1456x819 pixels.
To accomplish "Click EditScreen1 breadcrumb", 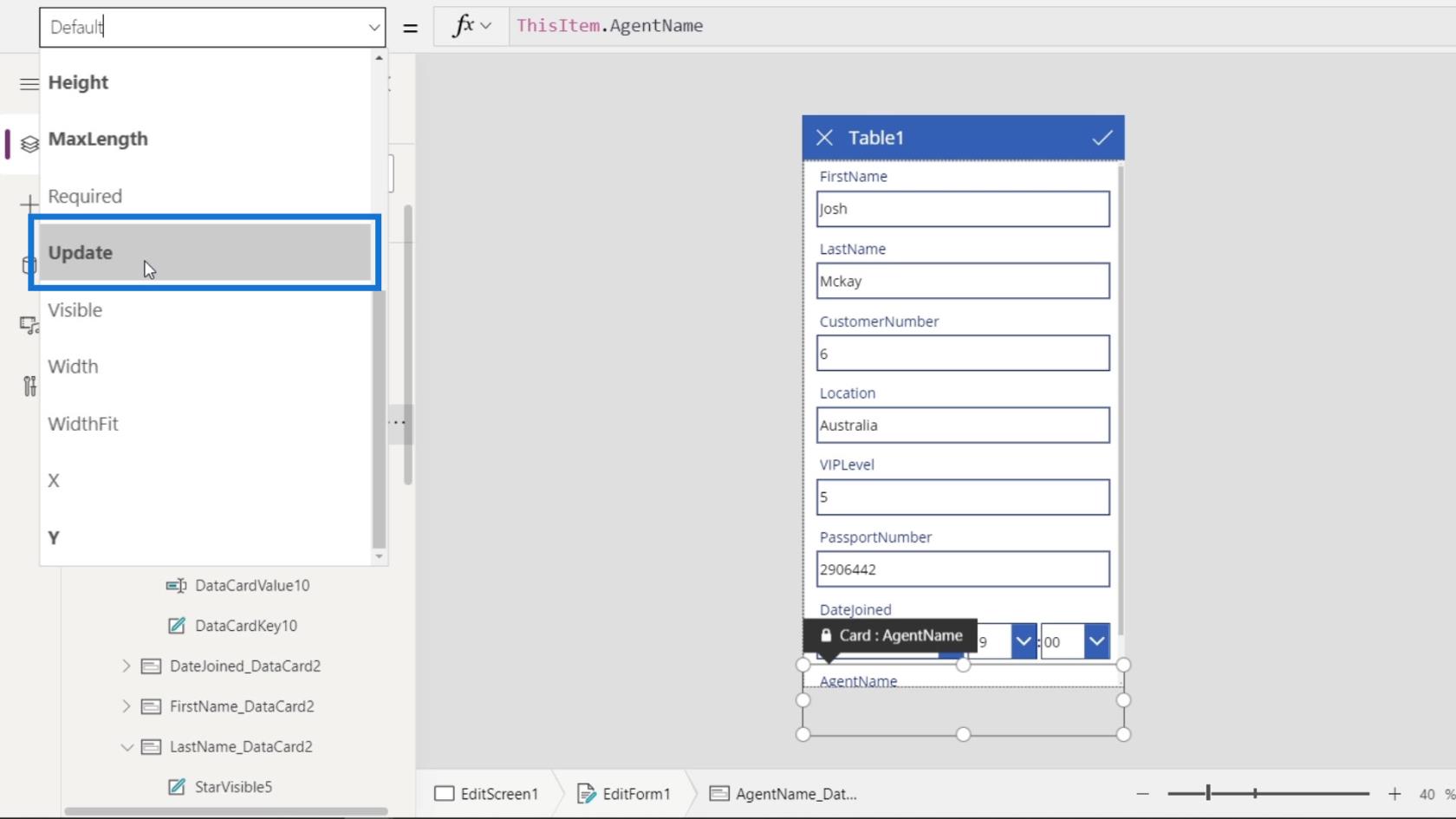I will coord(486,794).
